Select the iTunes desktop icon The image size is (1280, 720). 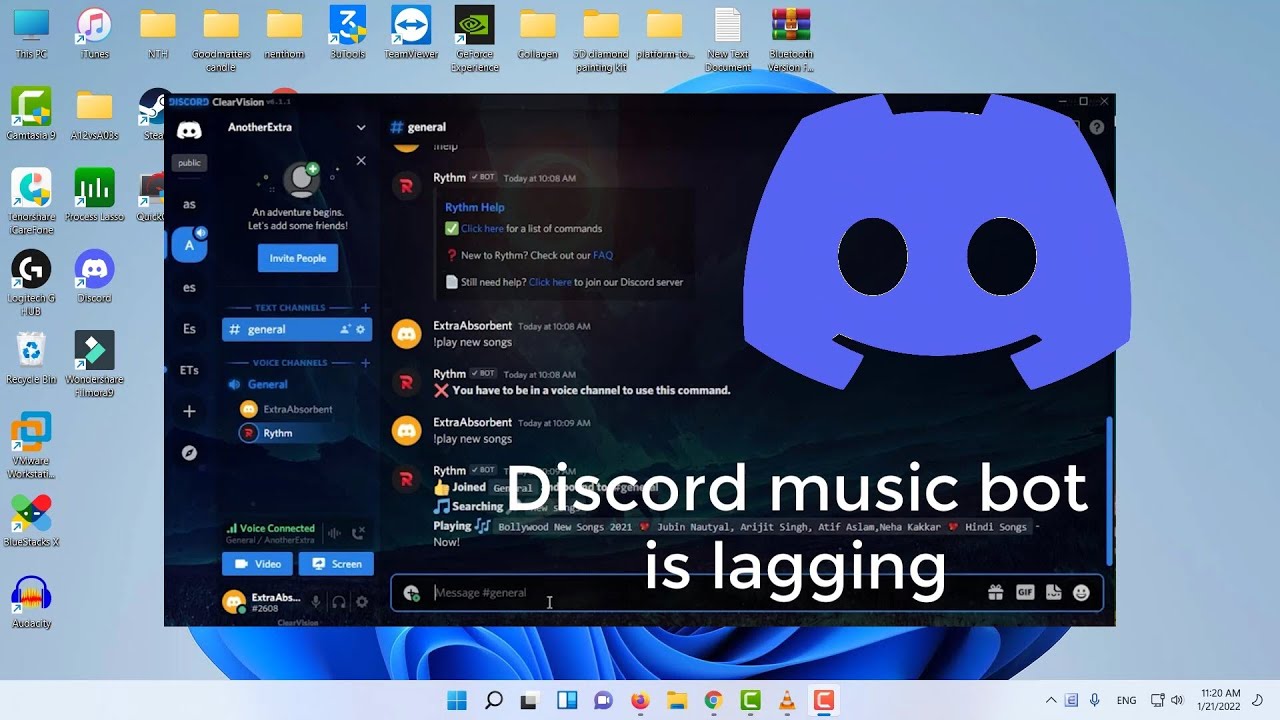94,33
